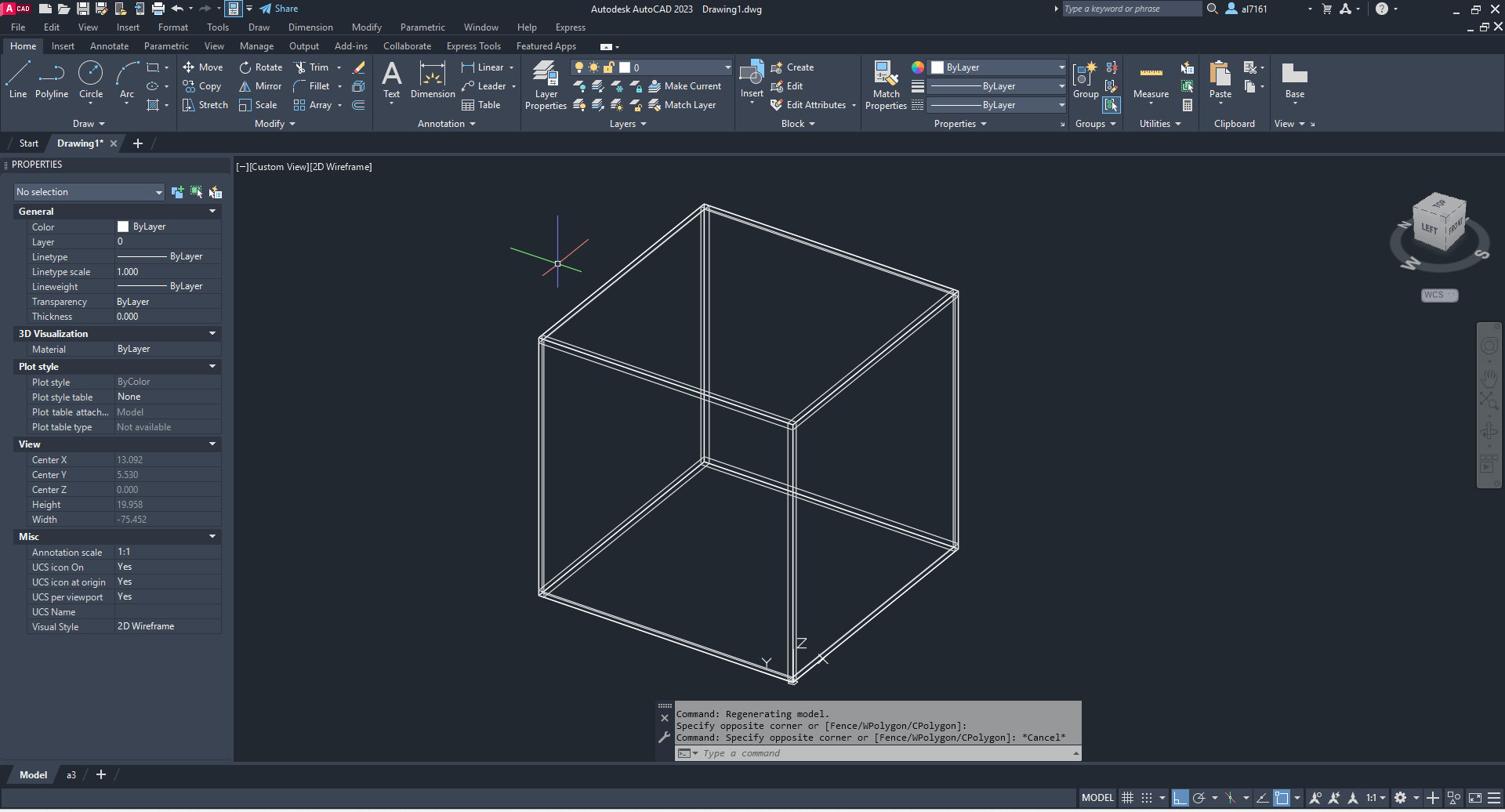Select the Mirror tool

[x=260, y=86]
